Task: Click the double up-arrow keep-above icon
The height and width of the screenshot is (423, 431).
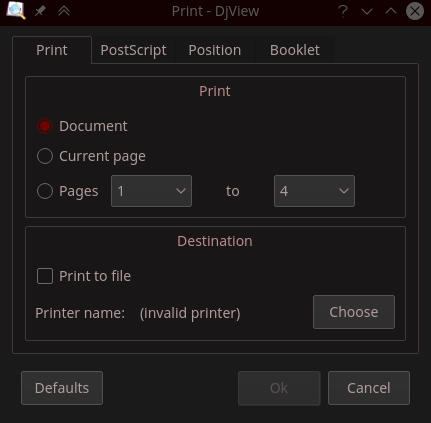Action: 64,11
